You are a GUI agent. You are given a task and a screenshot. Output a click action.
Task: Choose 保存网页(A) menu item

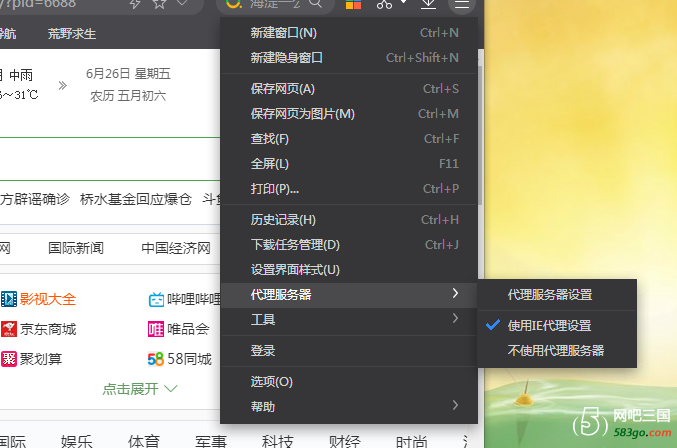pyautogui.click(x=349, y=89)
